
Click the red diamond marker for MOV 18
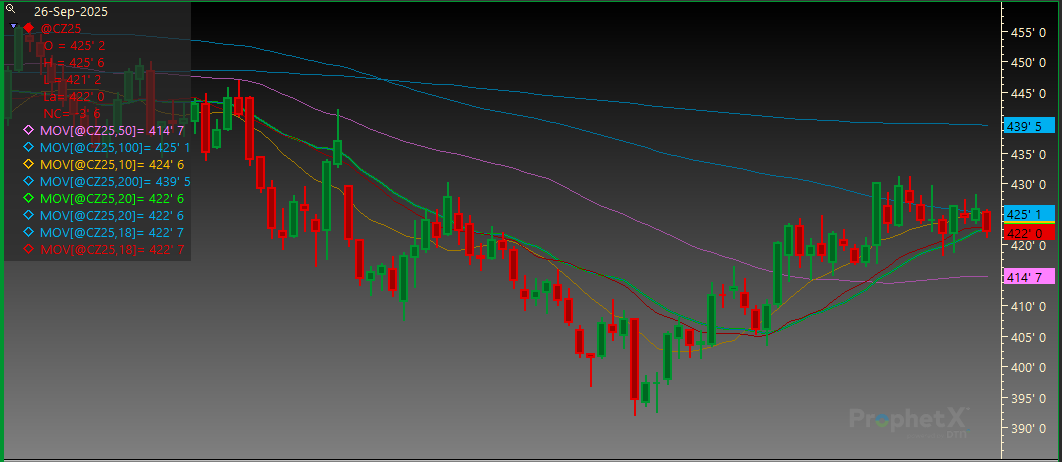click(28, 249)
